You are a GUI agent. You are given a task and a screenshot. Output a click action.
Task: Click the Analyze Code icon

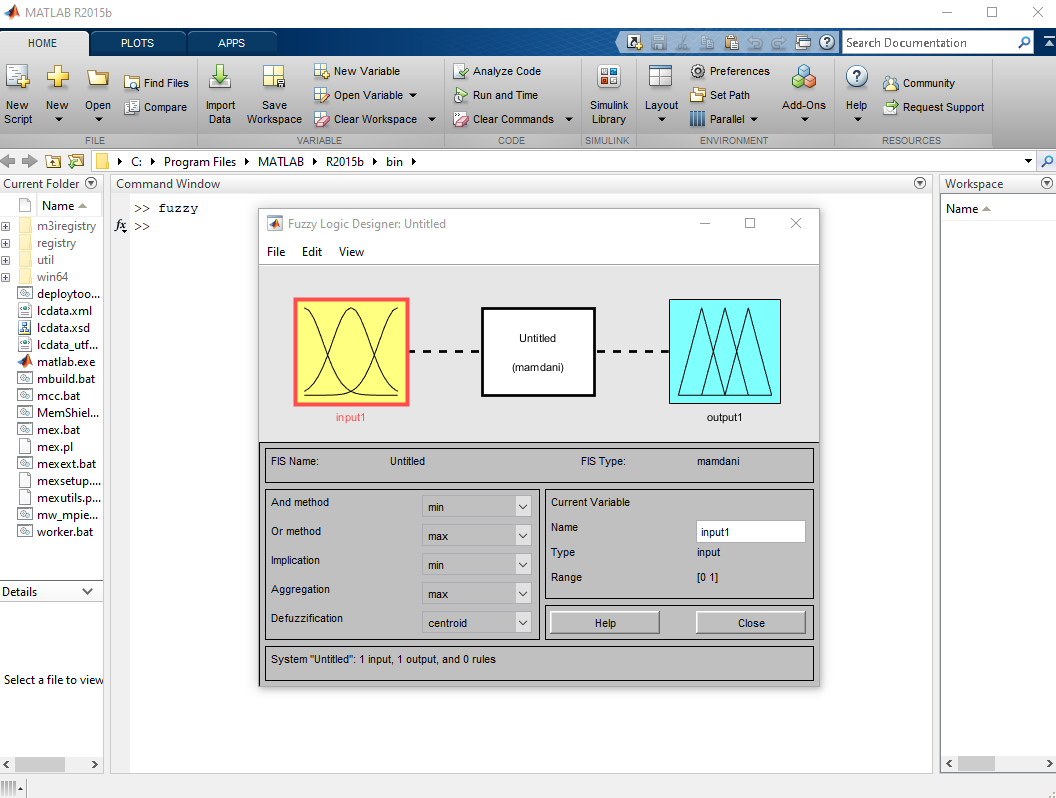point(461,71)
